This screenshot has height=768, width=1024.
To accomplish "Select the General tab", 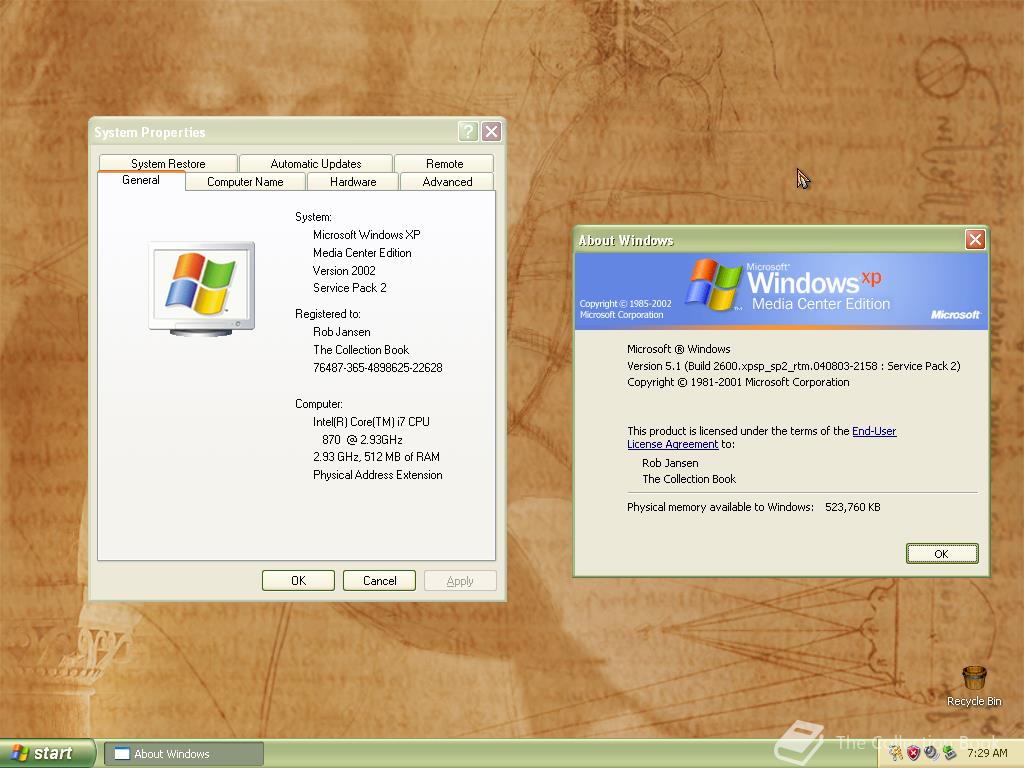I will tap(140, 180).
